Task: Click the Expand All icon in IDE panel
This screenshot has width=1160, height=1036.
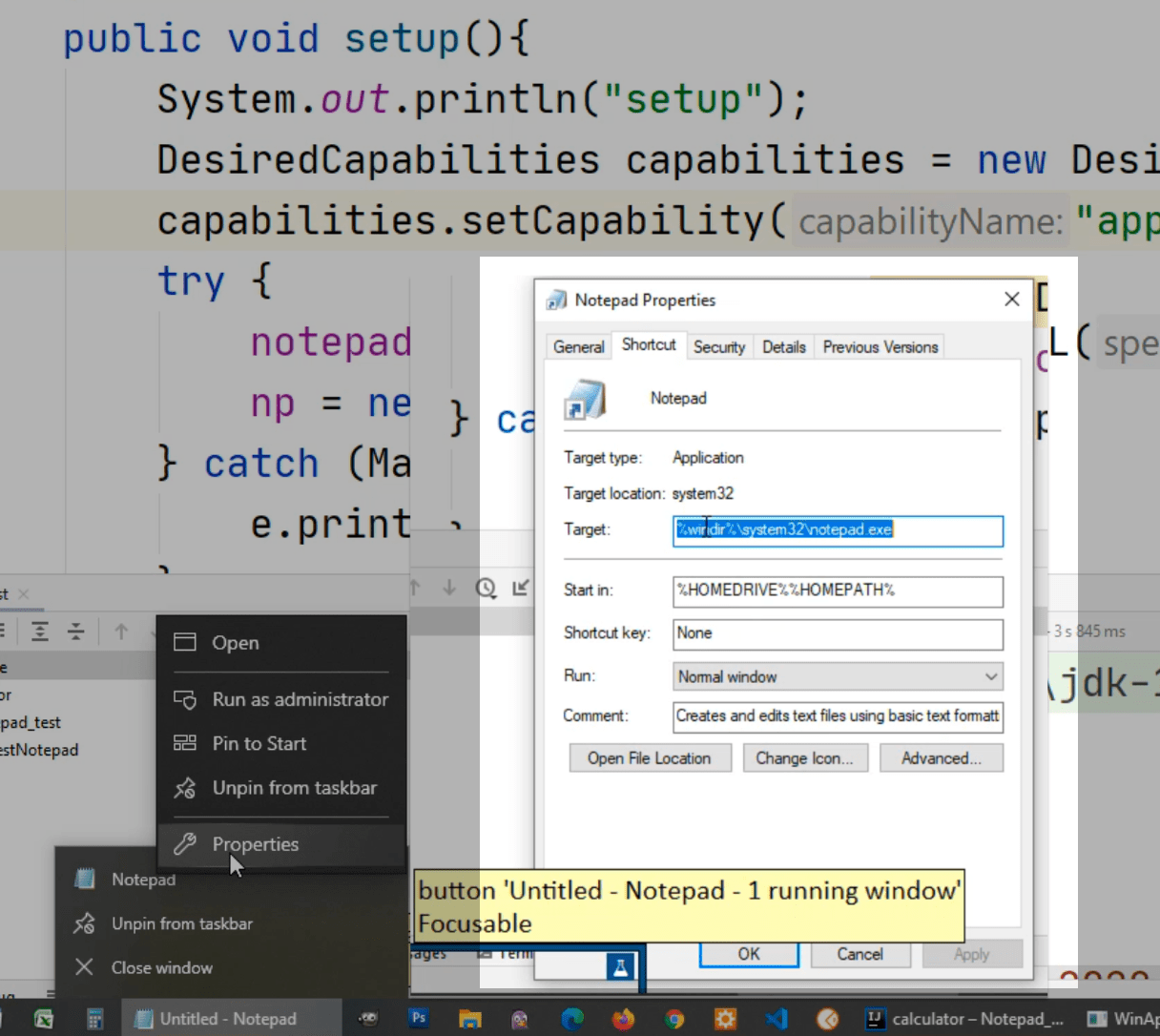Action: [x=40, y=632]
